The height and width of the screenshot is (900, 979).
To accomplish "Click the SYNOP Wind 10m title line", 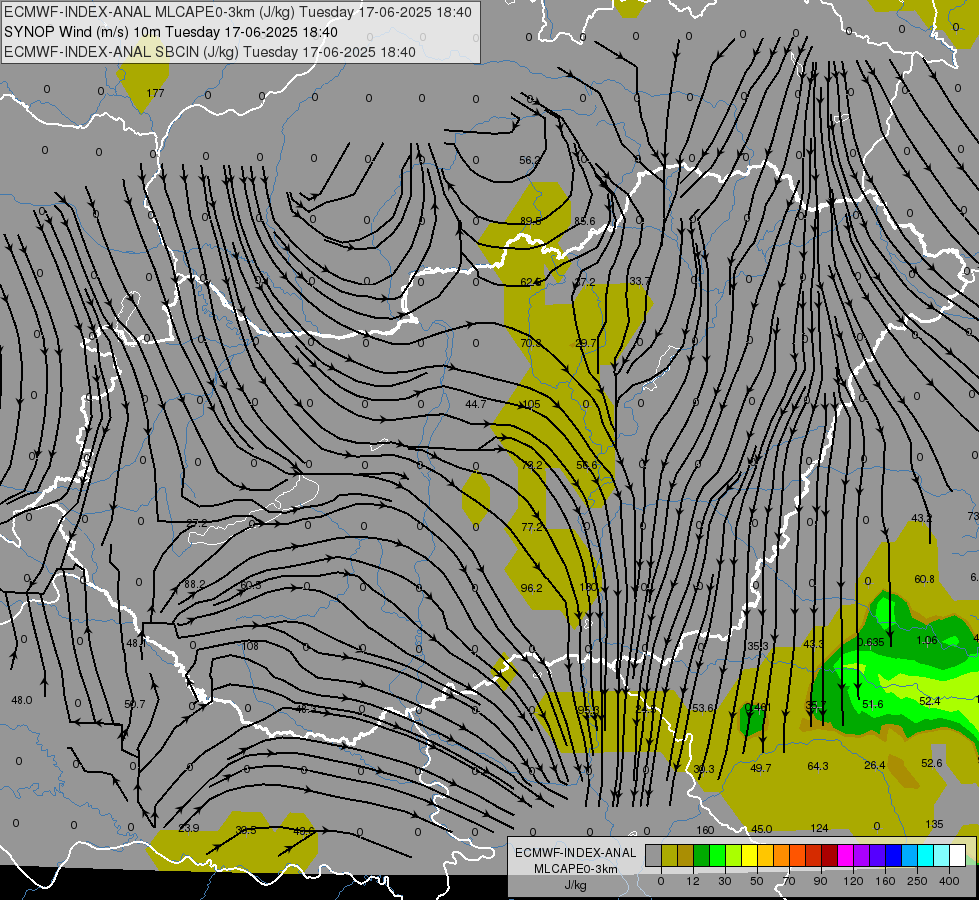I will [x=170, y=32].
